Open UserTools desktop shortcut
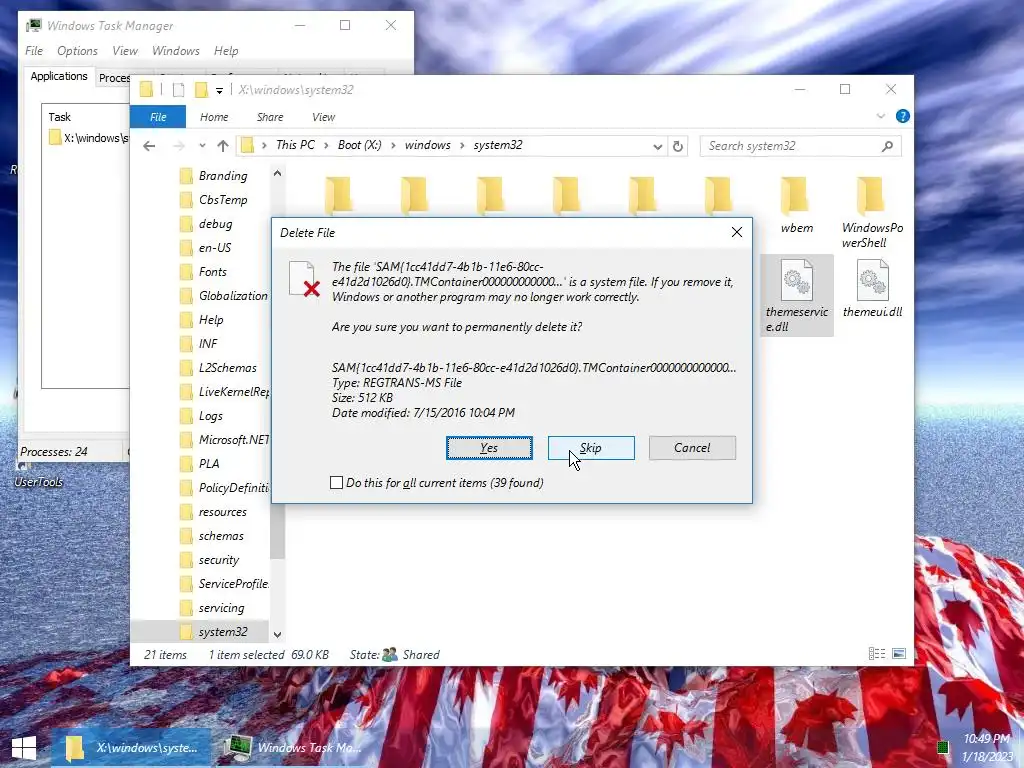This screenshot has height=768, width=1024. click(x=39, y=475)
